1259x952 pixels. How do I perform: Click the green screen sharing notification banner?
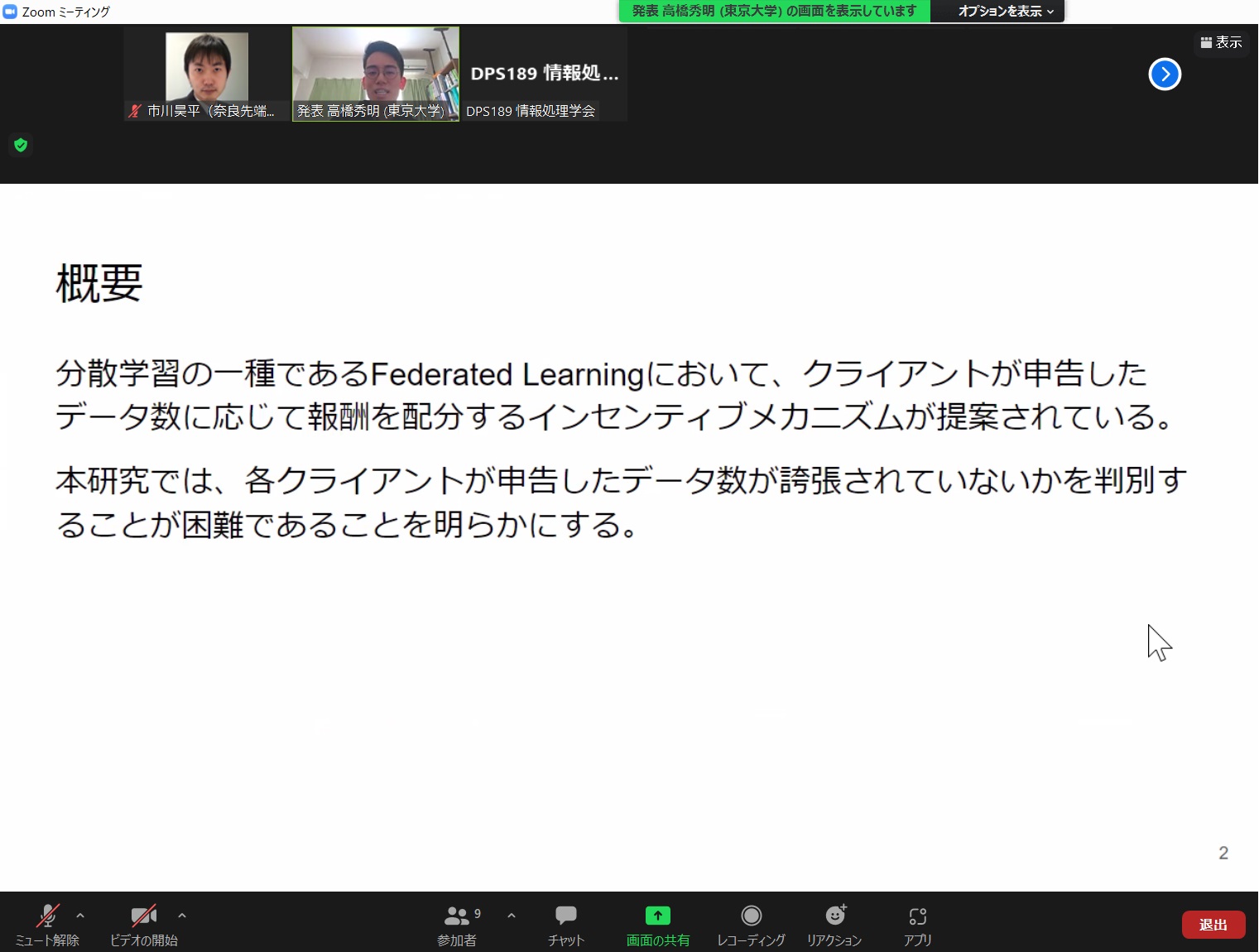coord(774,12)
